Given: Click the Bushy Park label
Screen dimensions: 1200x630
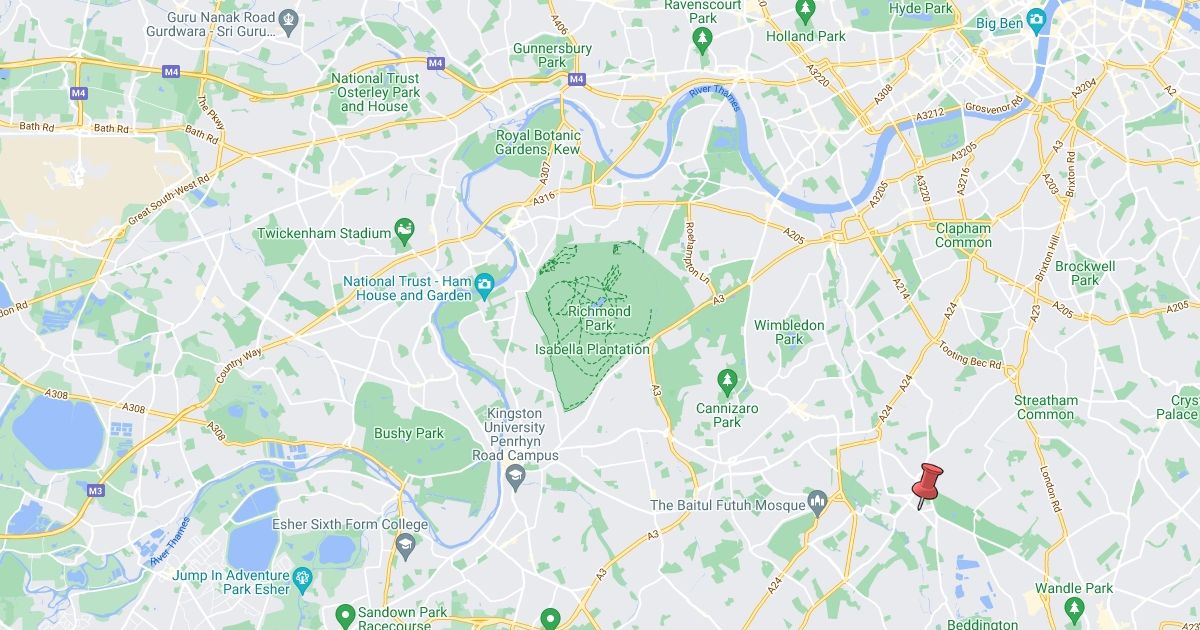Looking at the screenshot, I should coord(408,433).
